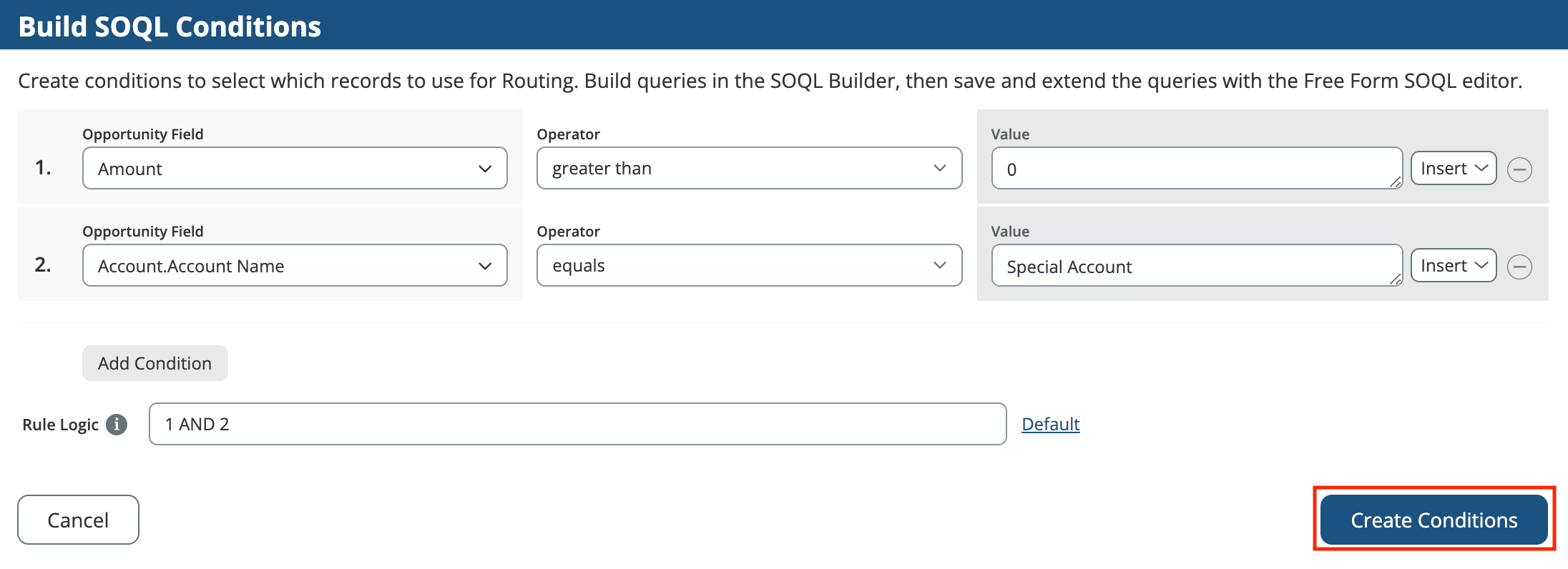Click the Default rule logic link
The image size is (1568, 569).
pos(1050,425)
